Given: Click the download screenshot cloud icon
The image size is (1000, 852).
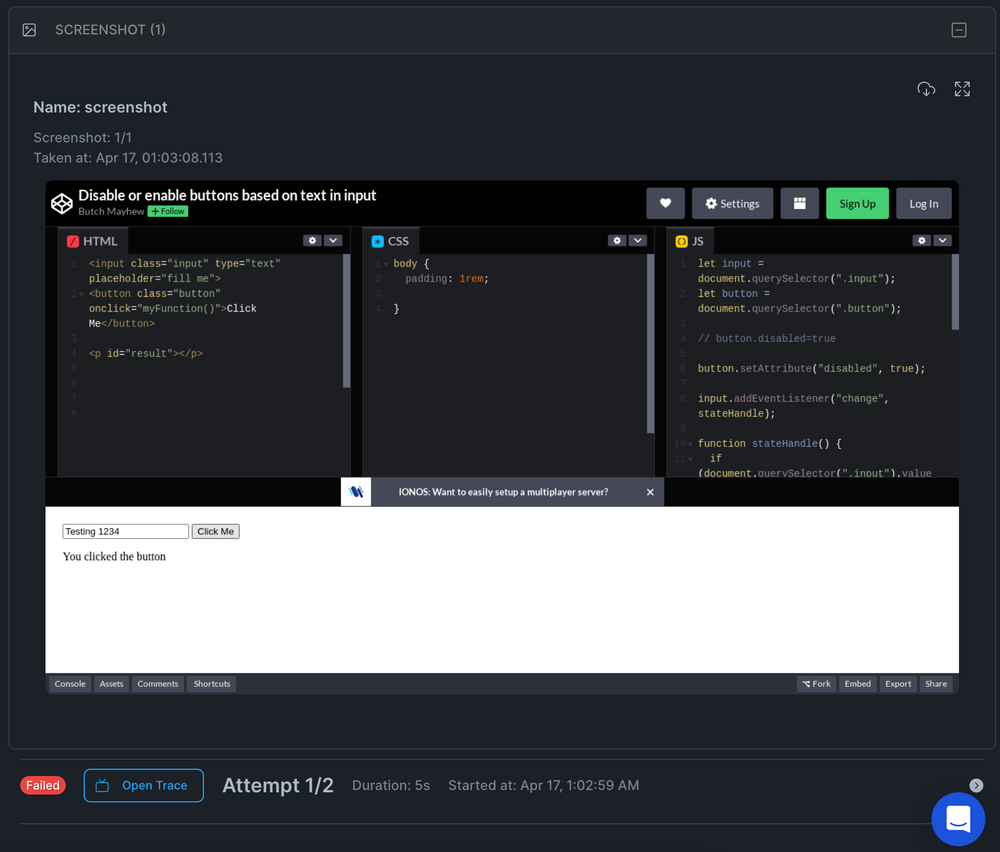Looking at the screenshot, I should pyautogui.click(x=925, y=89).
